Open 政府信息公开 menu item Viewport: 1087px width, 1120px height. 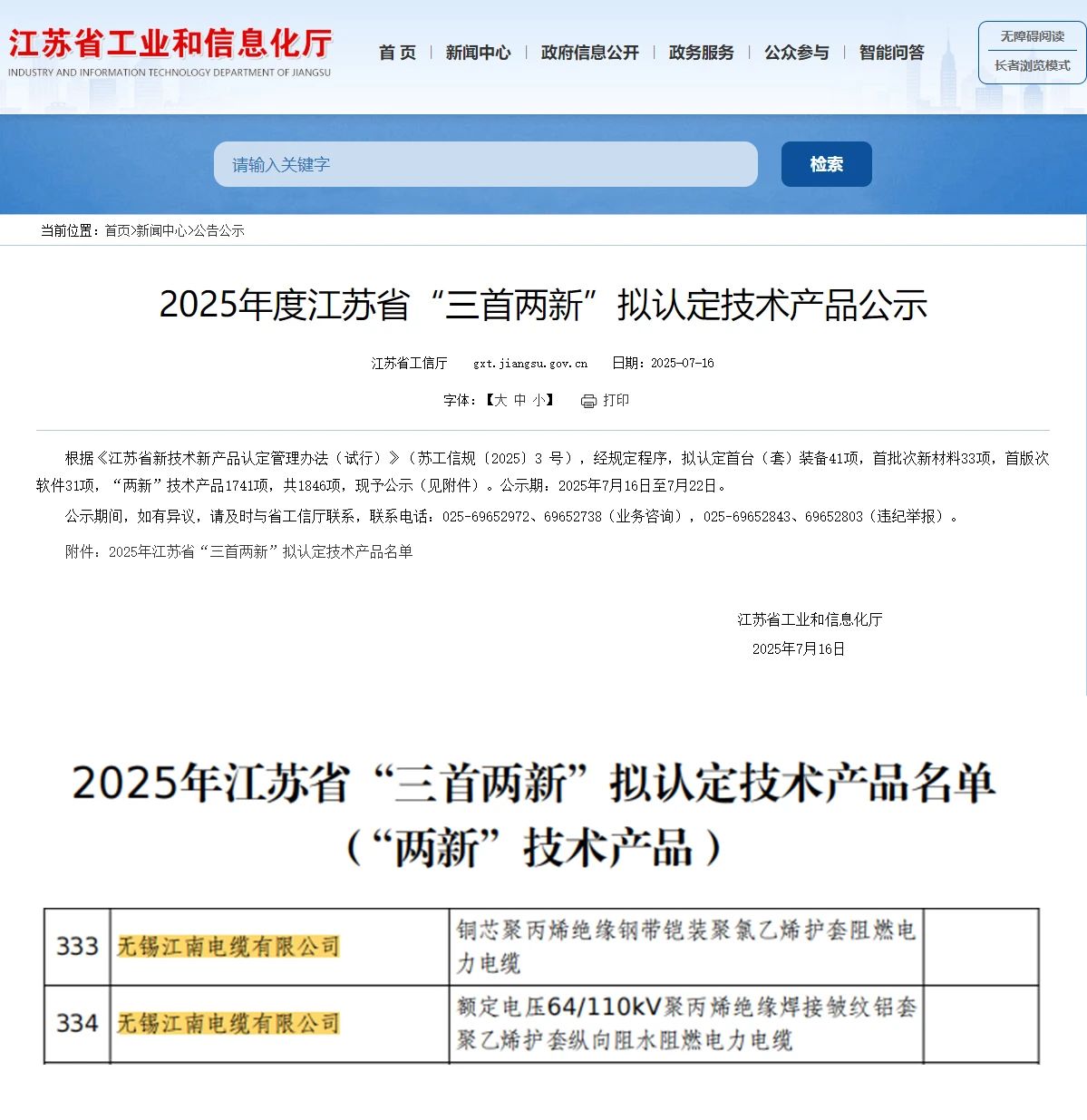[x=589, y=53]
